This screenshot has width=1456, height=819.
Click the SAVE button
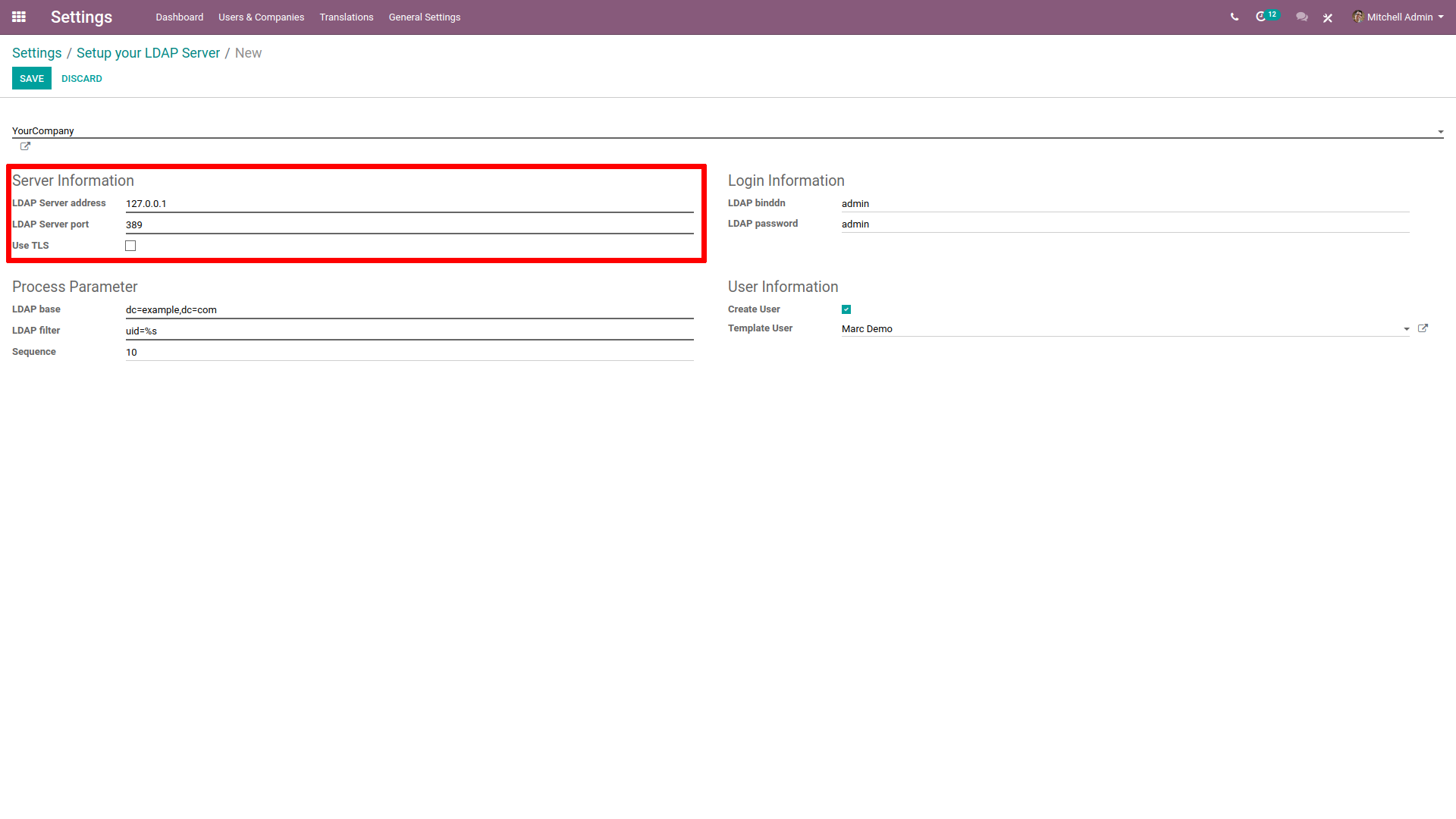(x=32, y=78)
